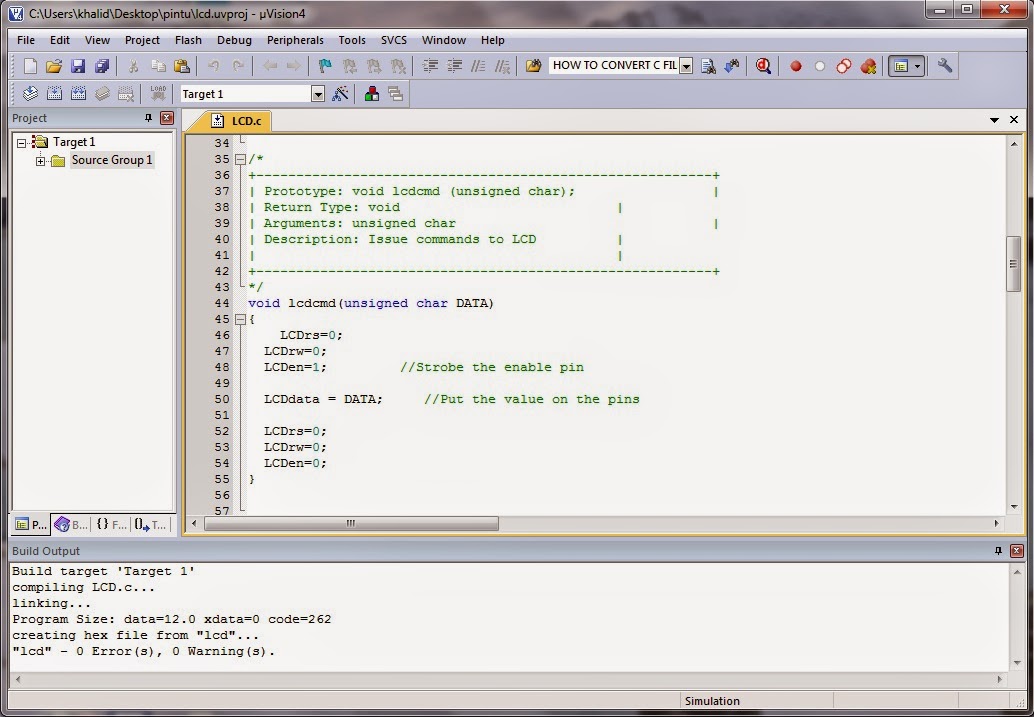The height and width of the screenshot is (717, 1034).
Task: Open the window layout dropdown arrow
Action: point(917,66)
